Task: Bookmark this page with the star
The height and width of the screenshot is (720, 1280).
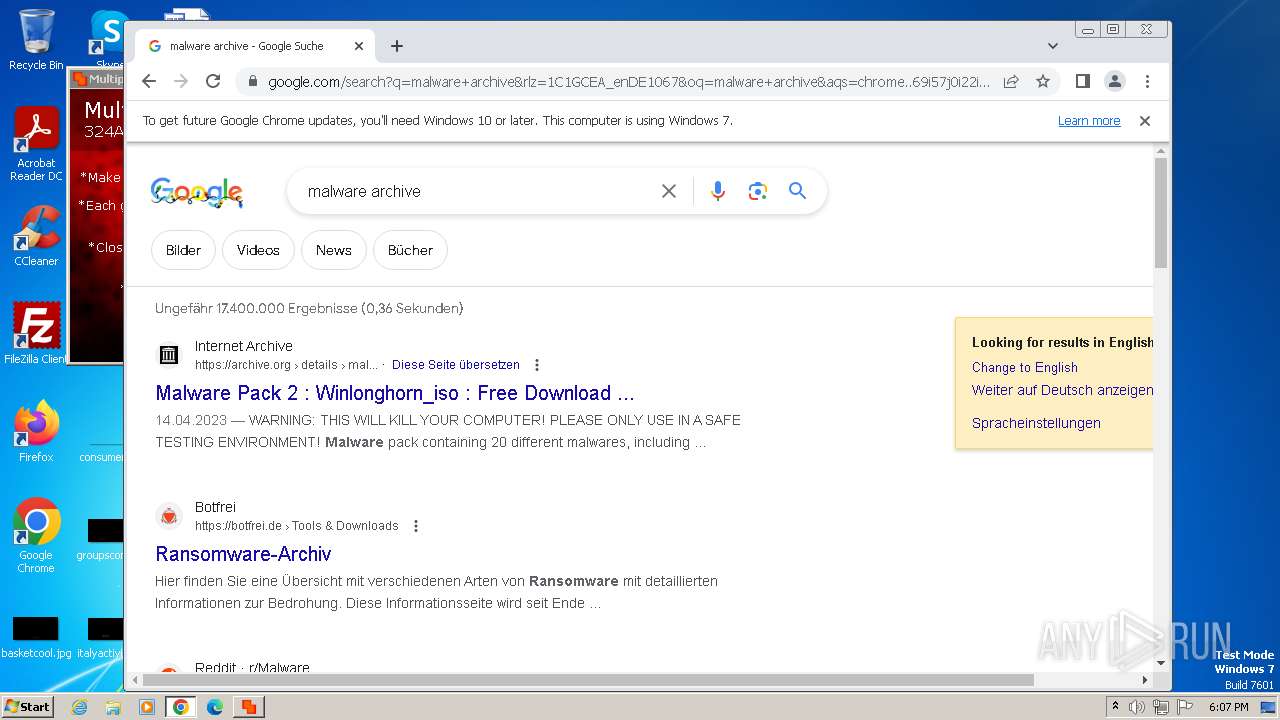Action: pyautogui.click(x=1043, y=81)
